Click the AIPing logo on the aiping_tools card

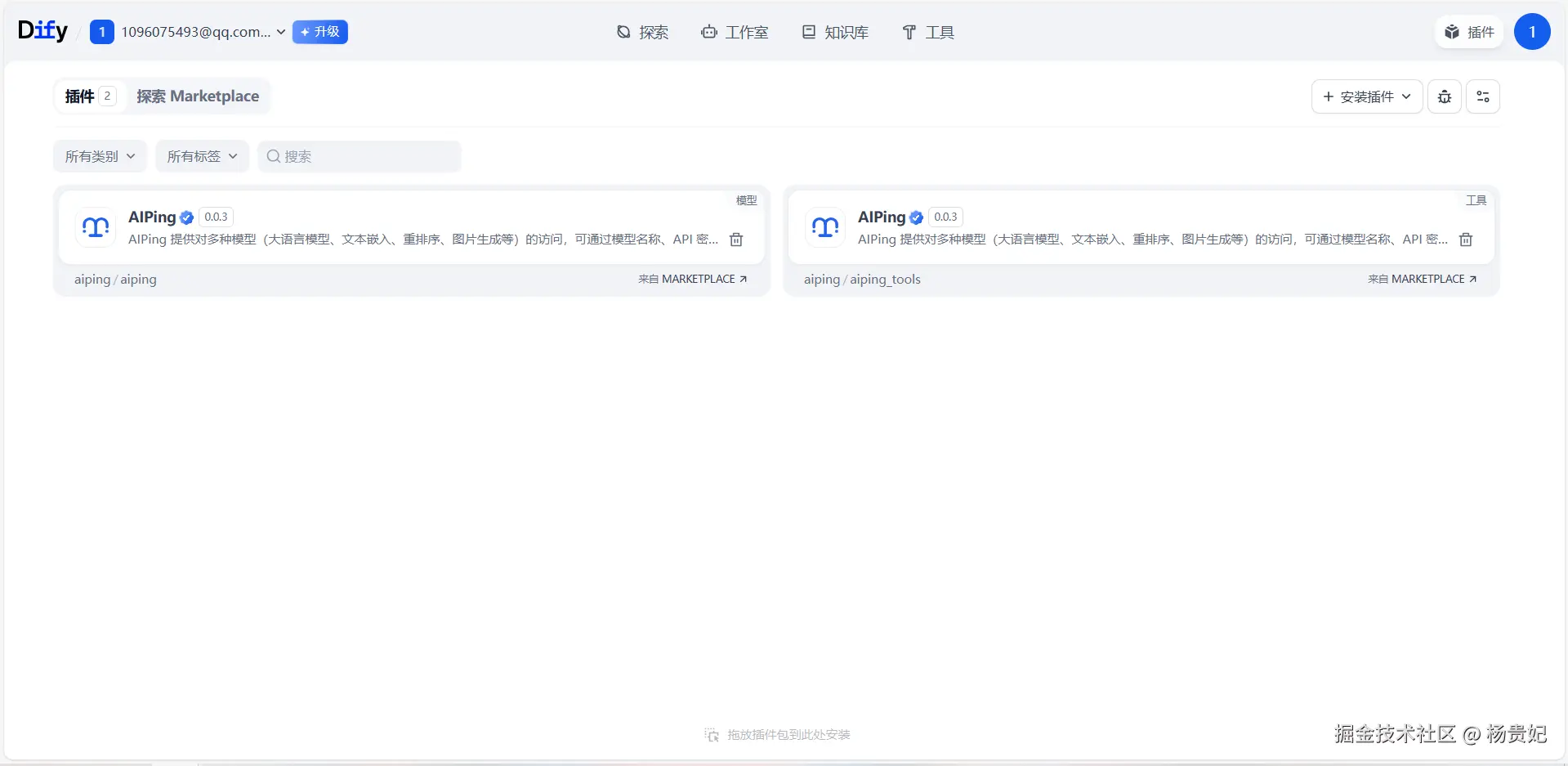click(x=825, y=227)
